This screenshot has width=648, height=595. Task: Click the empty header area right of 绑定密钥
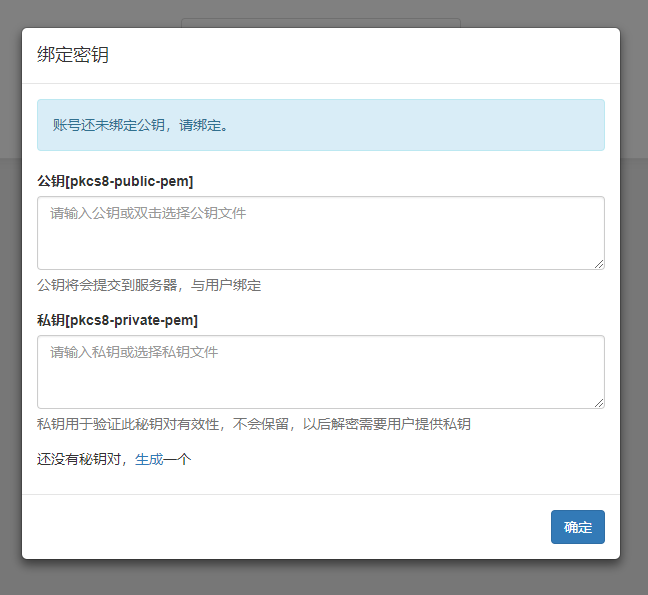400,55
